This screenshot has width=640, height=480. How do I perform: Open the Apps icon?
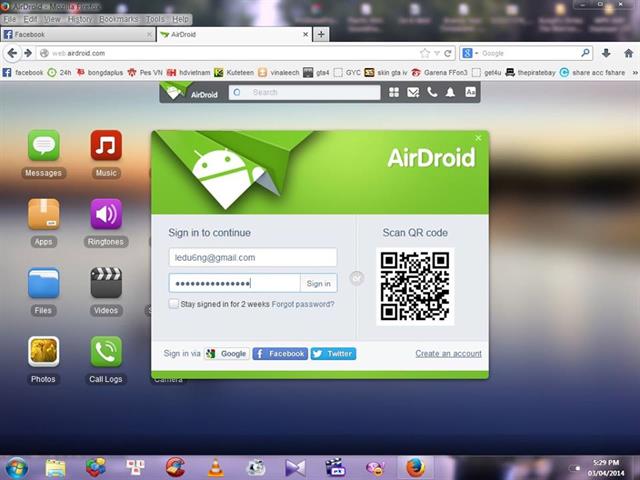point(44,214)
